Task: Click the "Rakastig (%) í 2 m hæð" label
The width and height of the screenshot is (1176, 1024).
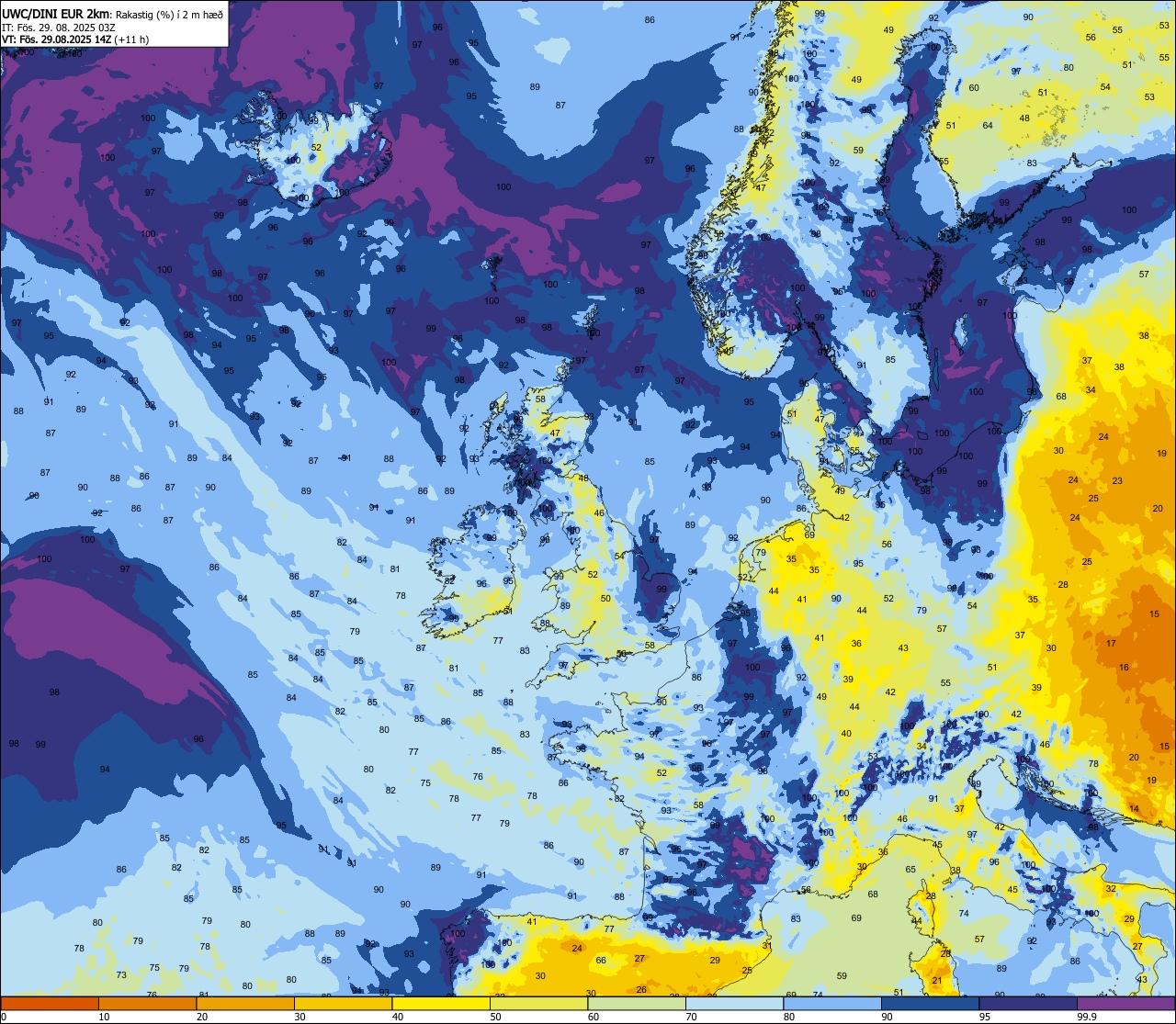Action: pyautogui.click(x=168, y=14)
